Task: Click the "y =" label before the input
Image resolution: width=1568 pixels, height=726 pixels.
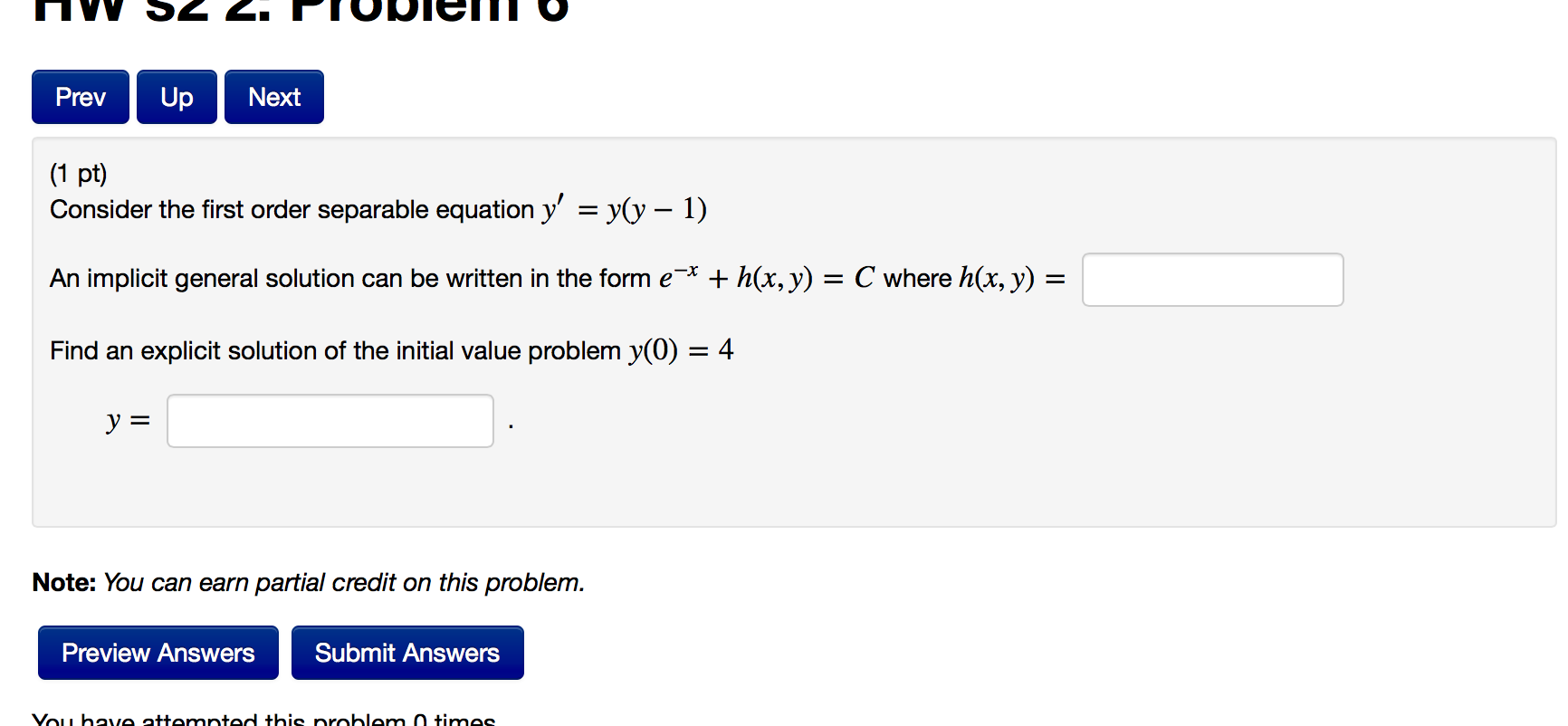Action: tap(128, 421)
